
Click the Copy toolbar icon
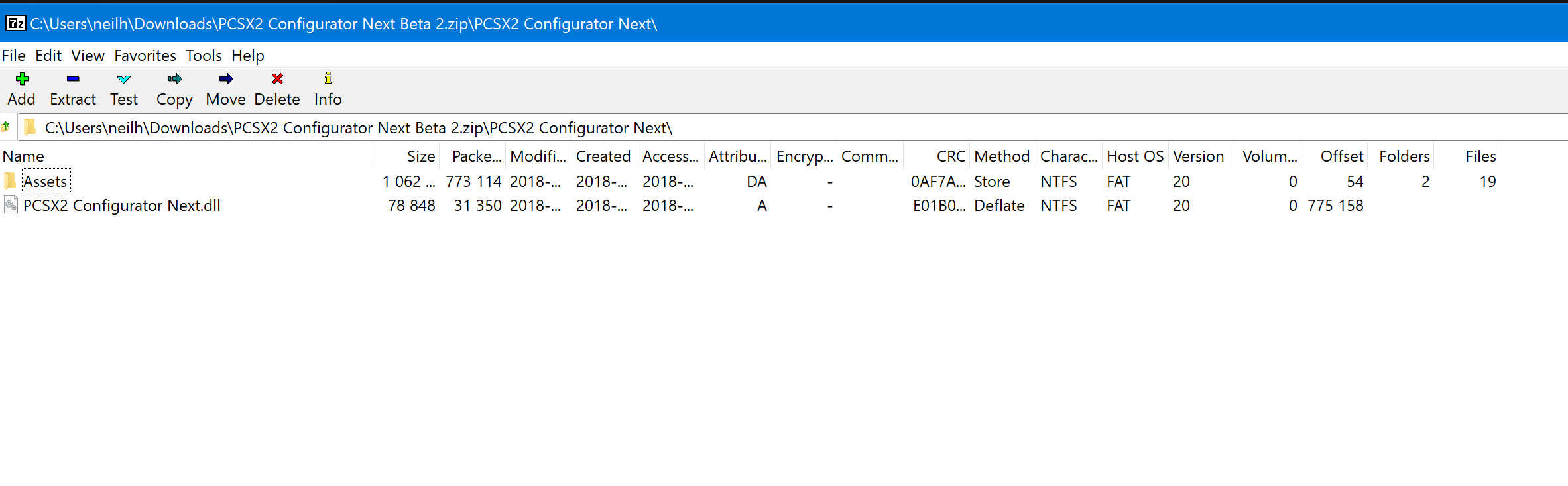pos(175,79)
